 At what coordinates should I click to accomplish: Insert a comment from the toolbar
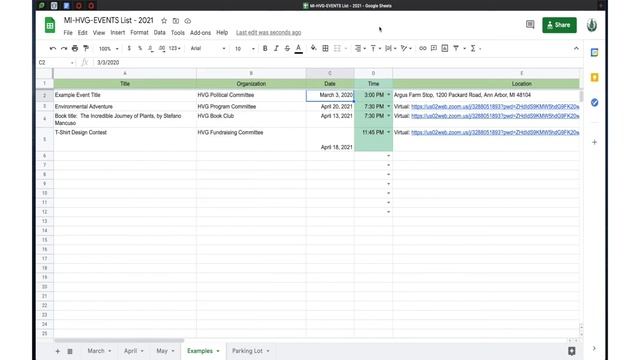(x=433, y=48)
